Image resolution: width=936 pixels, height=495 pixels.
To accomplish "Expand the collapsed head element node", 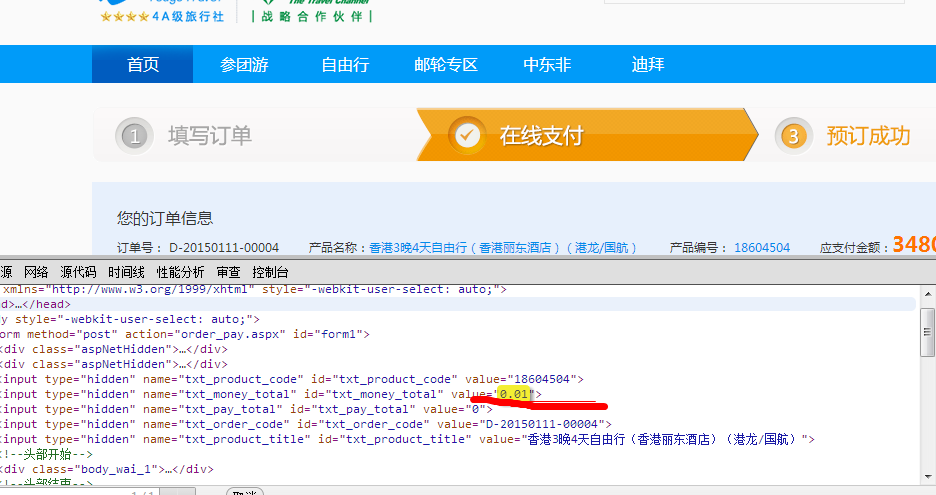I will click(35, 304).
